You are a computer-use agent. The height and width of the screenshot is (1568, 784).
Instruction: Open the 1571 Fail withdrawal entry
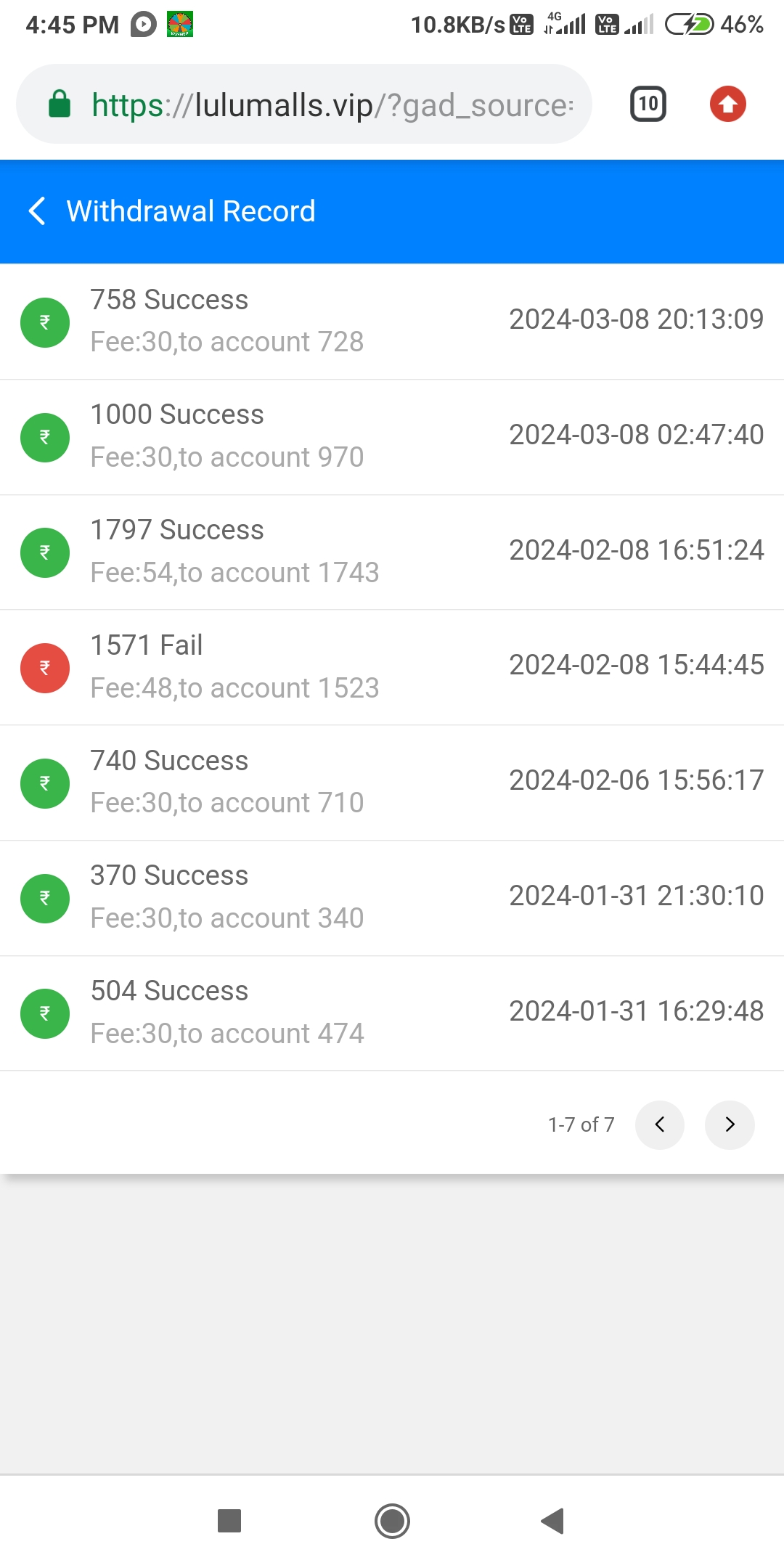(x=392, y=667)
